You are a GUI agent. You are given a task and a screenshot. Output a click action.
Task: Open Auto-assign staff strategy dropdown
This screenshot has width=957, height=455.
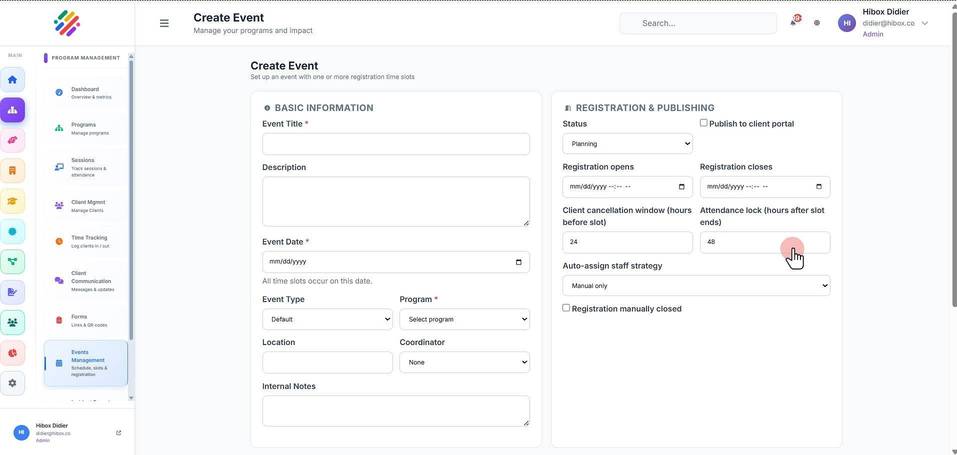tap(696, 285)
